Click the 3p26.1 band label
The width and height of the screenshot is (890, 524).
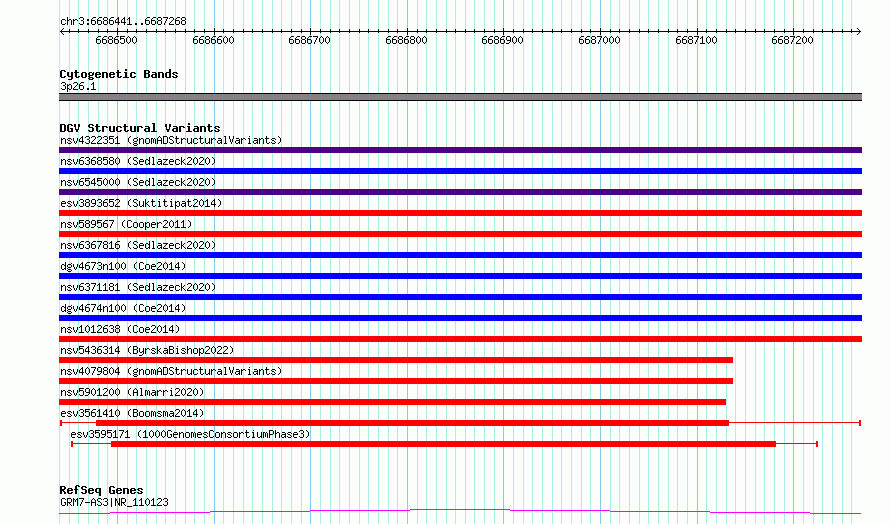click(x=78, y=86)
